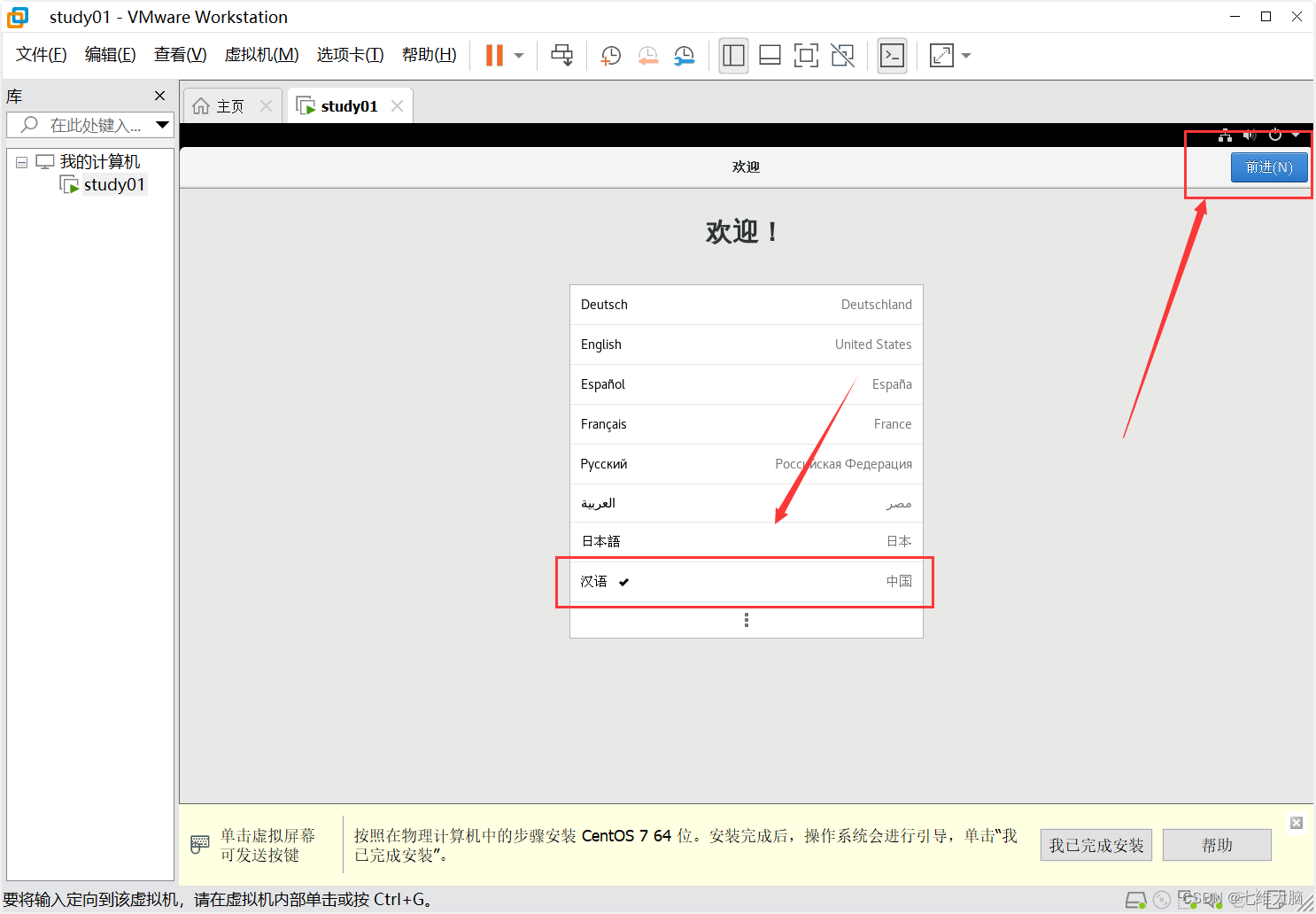Expand guest system menu arrow
The height and width of the screenshot is (914, 1316).
click(x=1296, y=136)
